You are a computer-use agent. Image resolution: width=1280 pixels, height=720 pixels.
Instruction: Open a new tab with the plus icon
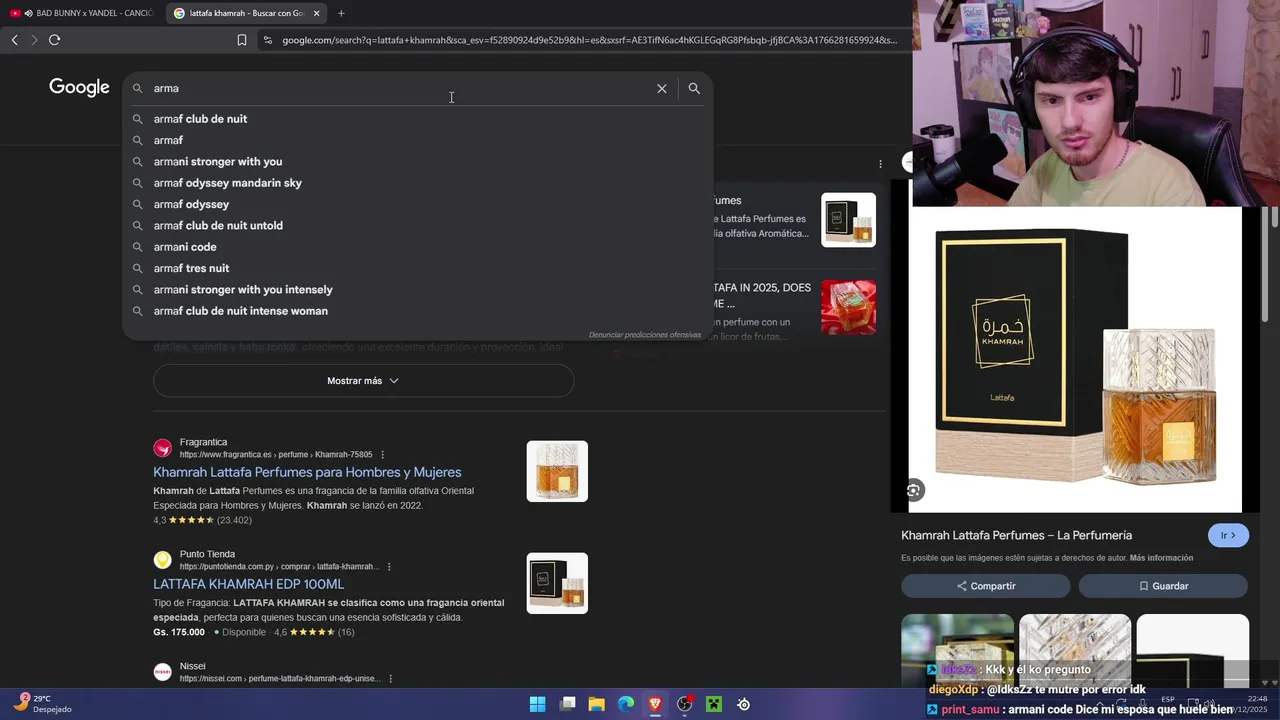tap(341, 13)
